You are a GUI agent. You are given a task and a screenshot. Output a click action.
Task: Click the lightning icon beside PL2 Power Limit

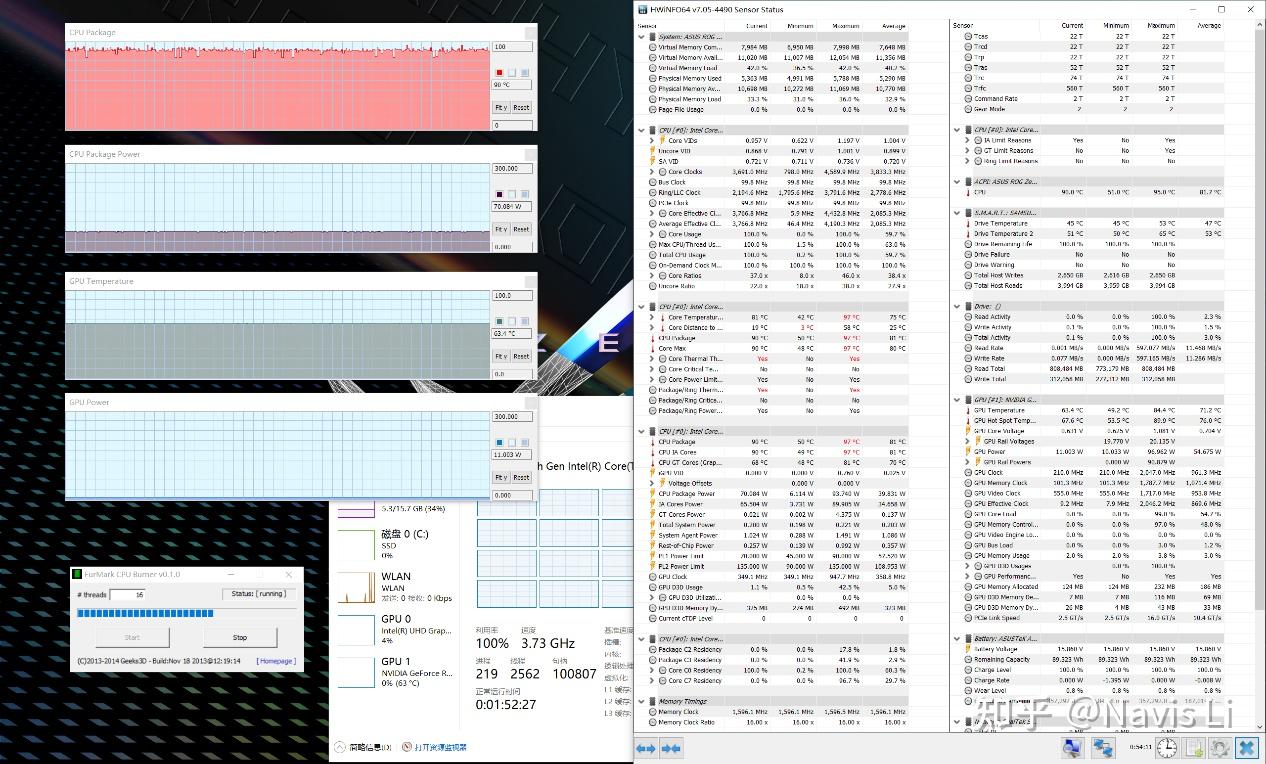point(653,566)
